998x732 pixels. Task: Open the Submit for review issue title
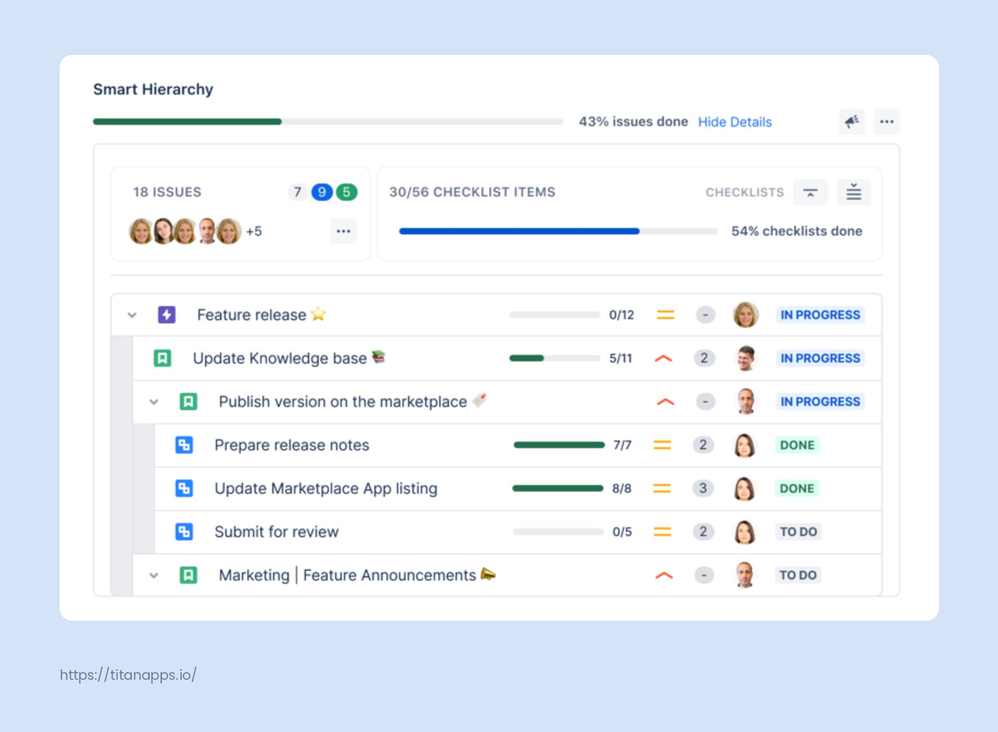coord(276,531)
